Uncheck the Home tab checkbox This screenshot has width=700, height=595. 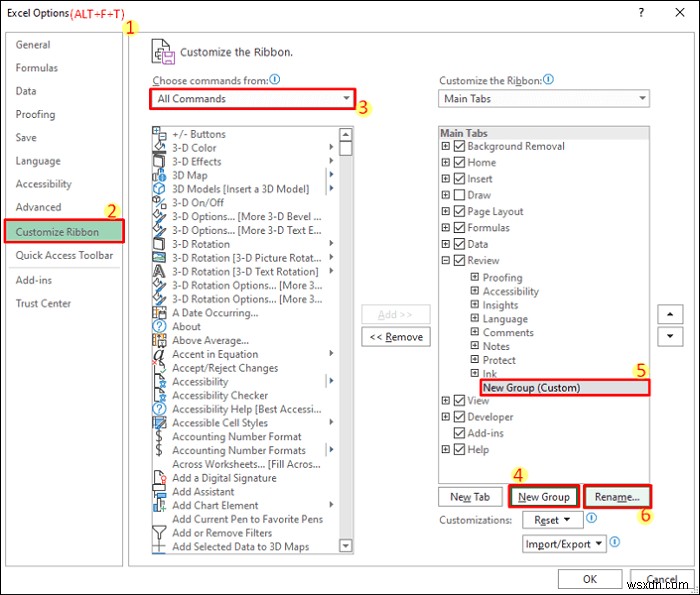(459, 162)
